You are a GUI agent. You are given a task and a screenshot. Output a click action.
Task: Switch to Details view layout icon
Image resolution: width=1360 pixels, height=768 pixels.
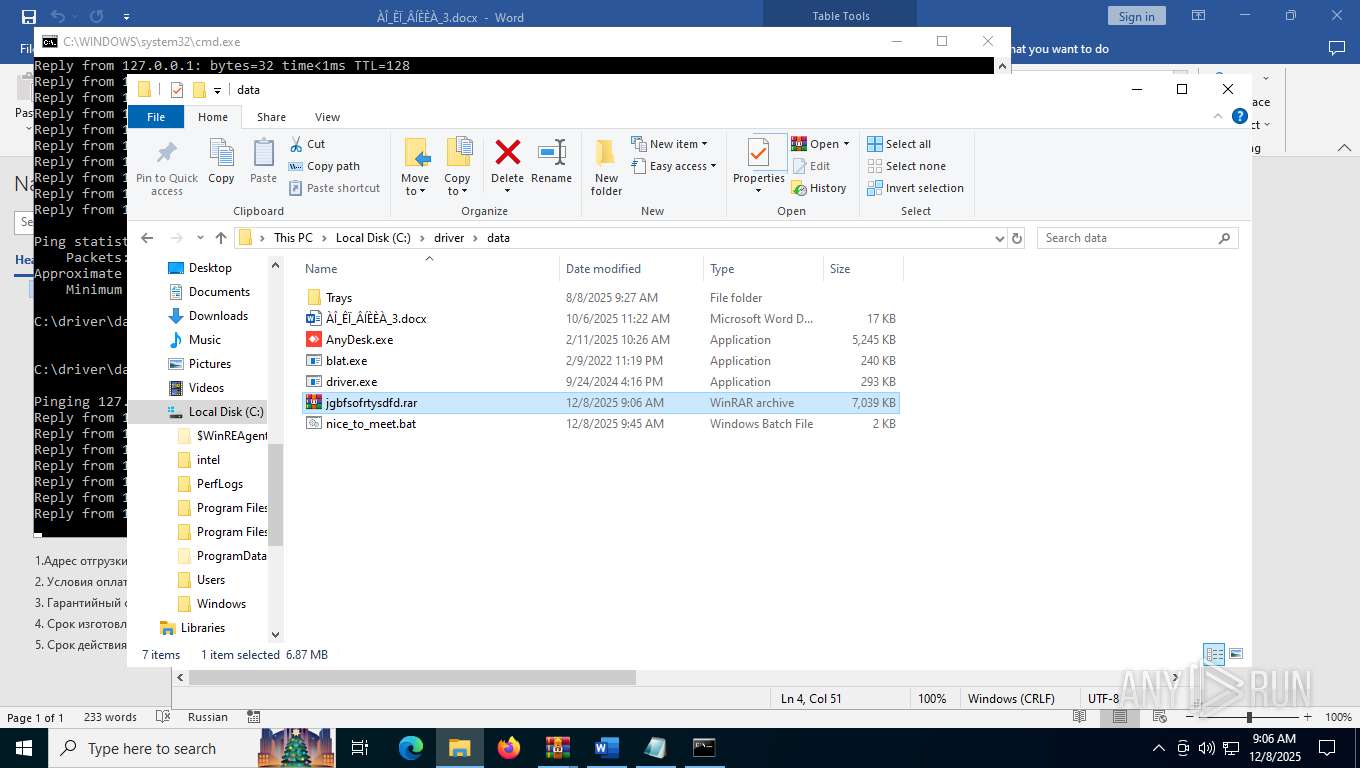click(1214, 655)
